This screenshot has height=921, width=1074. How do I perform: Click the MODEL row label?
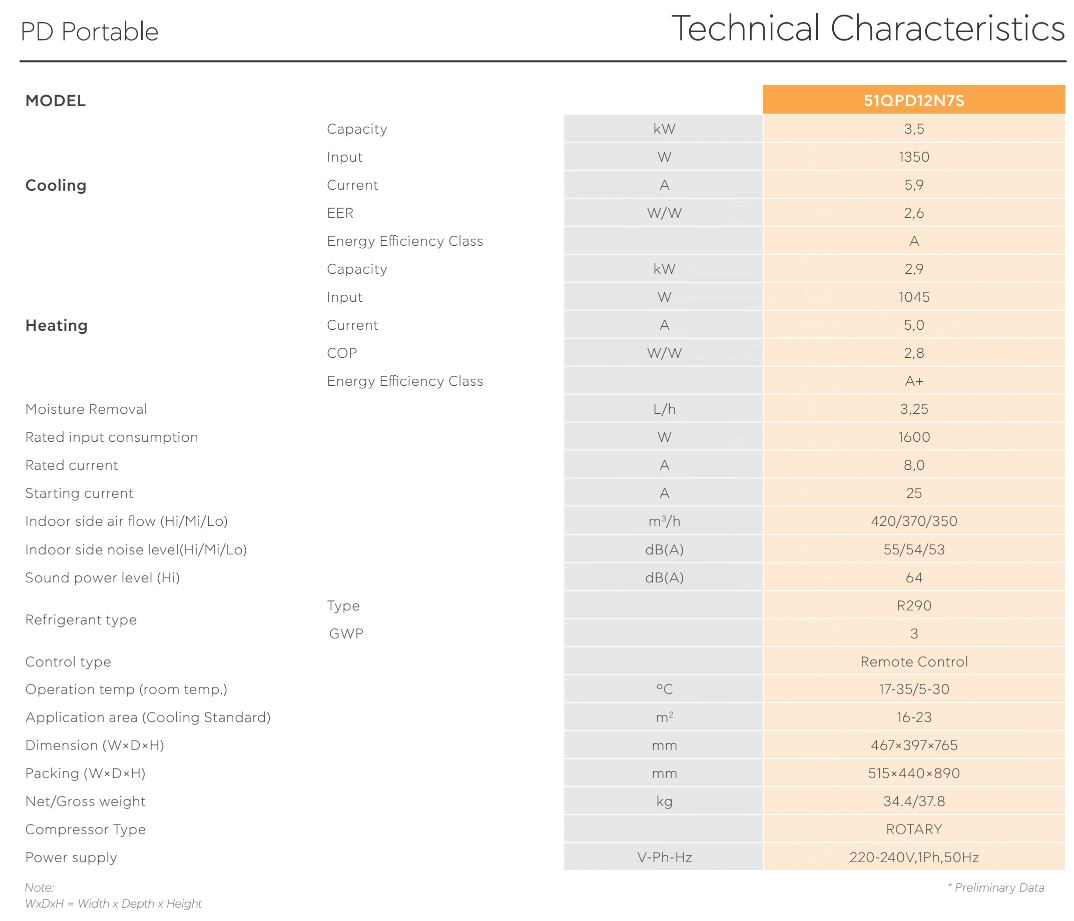pos(56,101)
